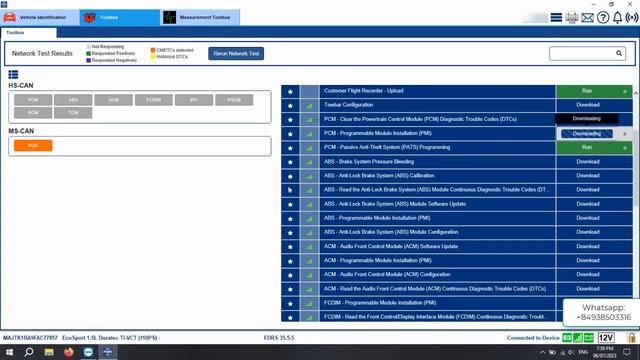Image resolution: width=640 pixels, height=360 pixels.
Task: Open the Windows action center notification icon
Action: click(x=627, y=352)
